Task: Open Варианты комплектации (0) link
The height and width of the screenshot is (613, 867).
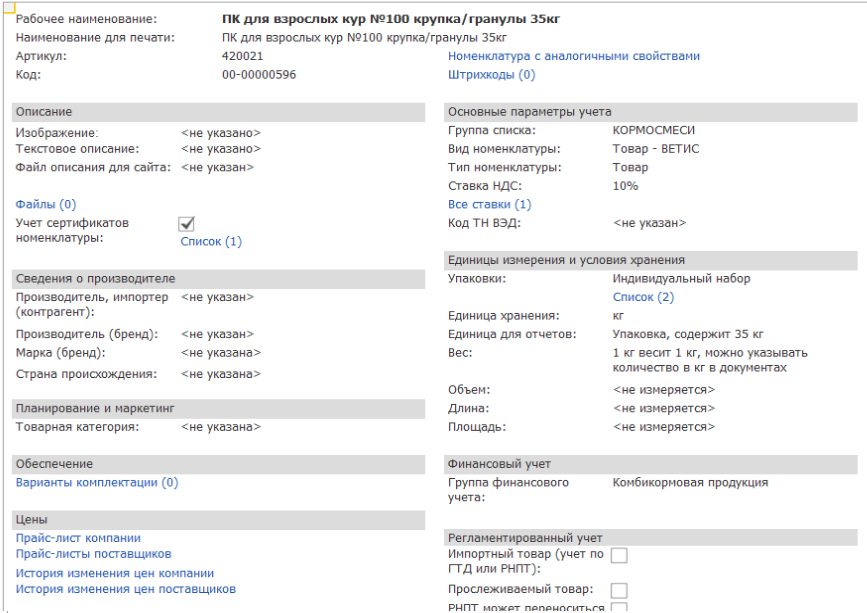Action: [x=97, y=482]
